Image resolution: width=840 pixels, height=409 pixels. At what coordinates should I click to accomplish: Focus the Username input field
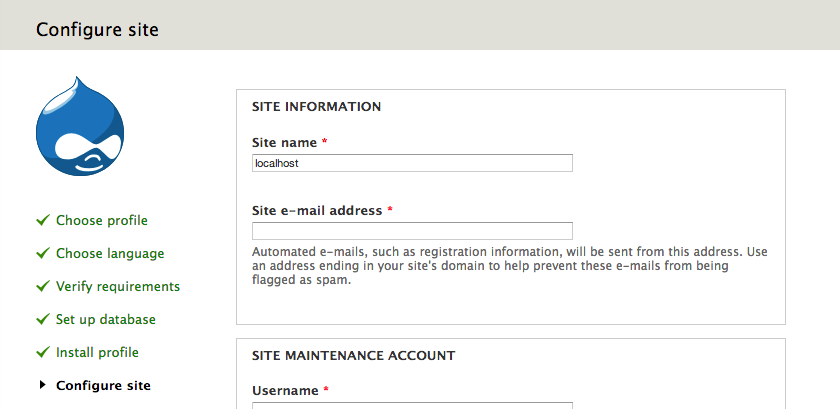(x=412, y=406)
